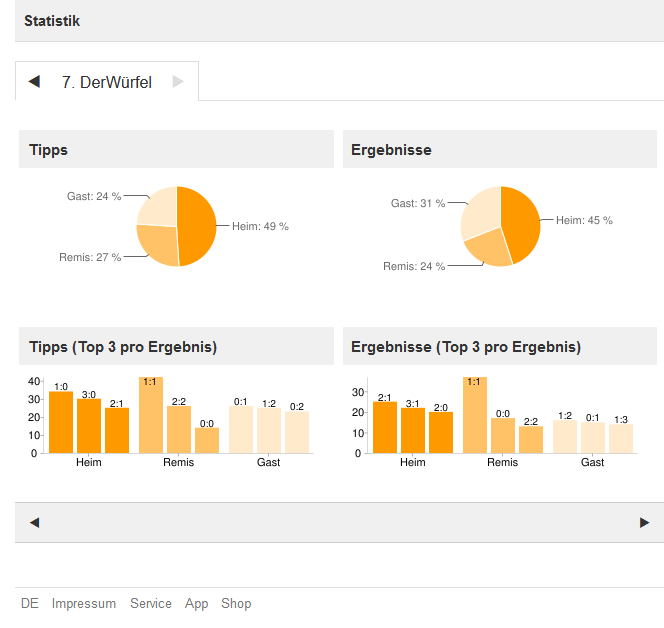This screenshot has height=628, width=664.
Task: Go to the App footer link
Action: pos(196,603)
